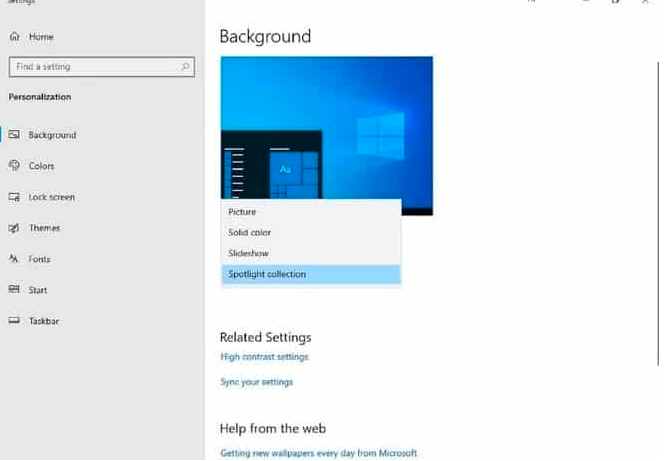The image size is (664, 461).
Task: Open the Lock screen settings page
Action: [x=52, y=197]
